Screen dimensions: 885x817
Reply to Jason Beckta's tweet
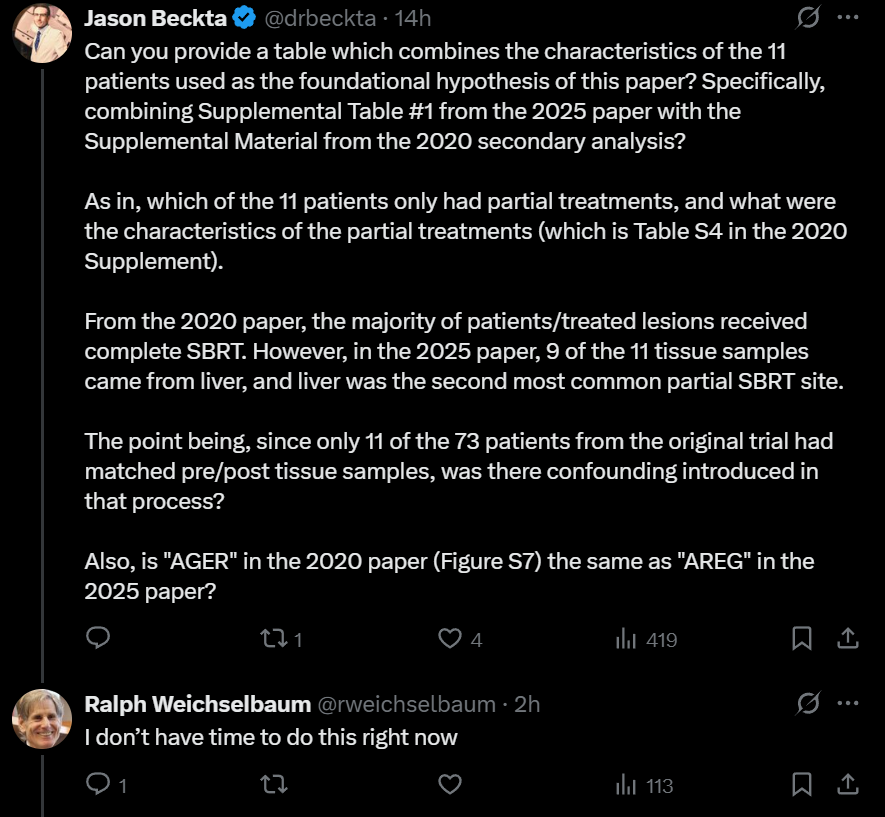coord(98,638)
